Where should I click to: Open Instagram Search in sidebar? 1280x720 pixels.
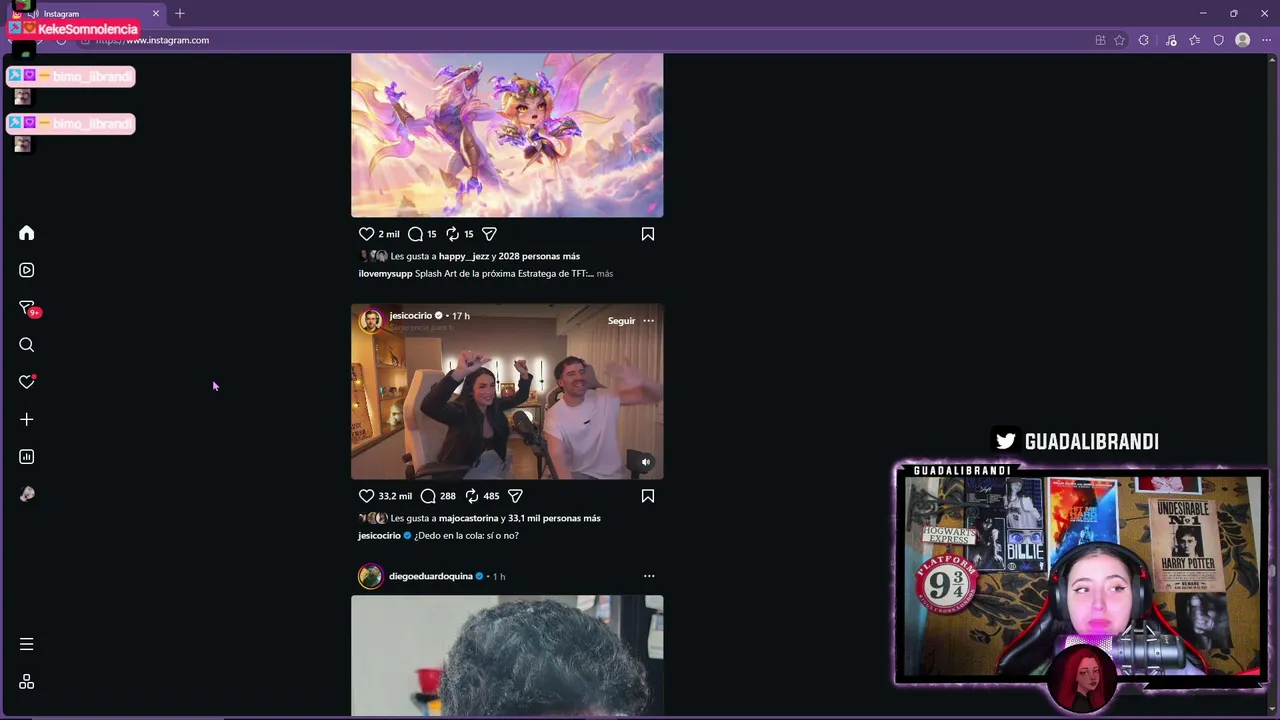pyautogui.click(x=27, y=345)
